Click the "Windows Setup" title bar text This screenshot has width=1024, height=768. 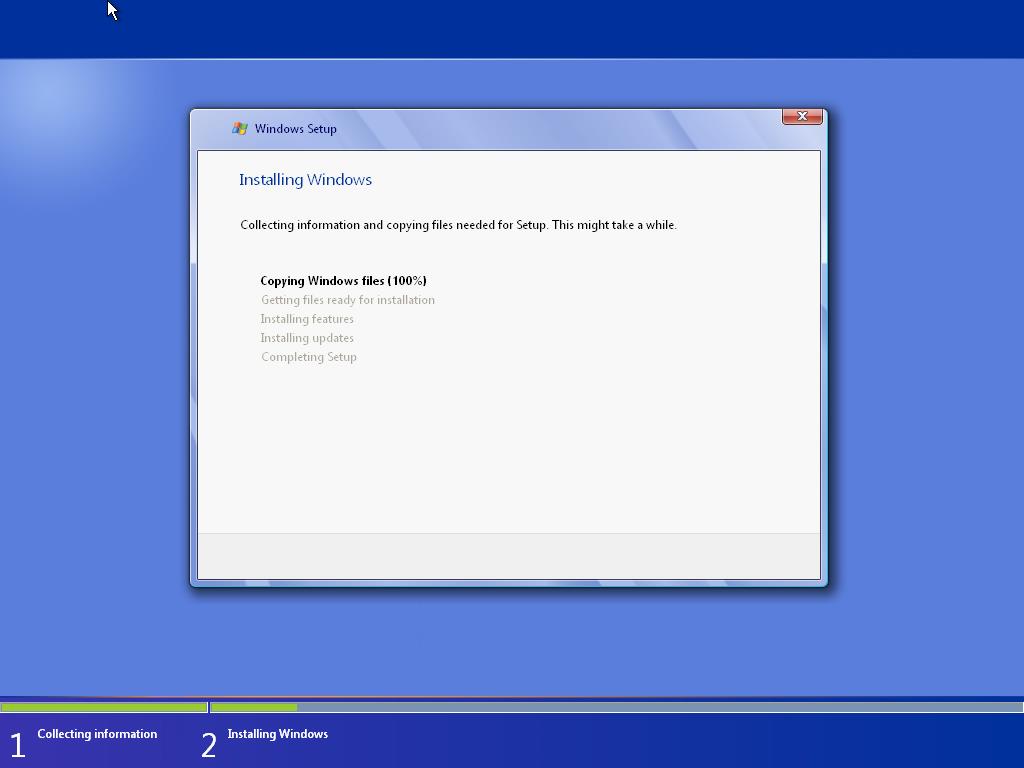click(x=295, y=129)
